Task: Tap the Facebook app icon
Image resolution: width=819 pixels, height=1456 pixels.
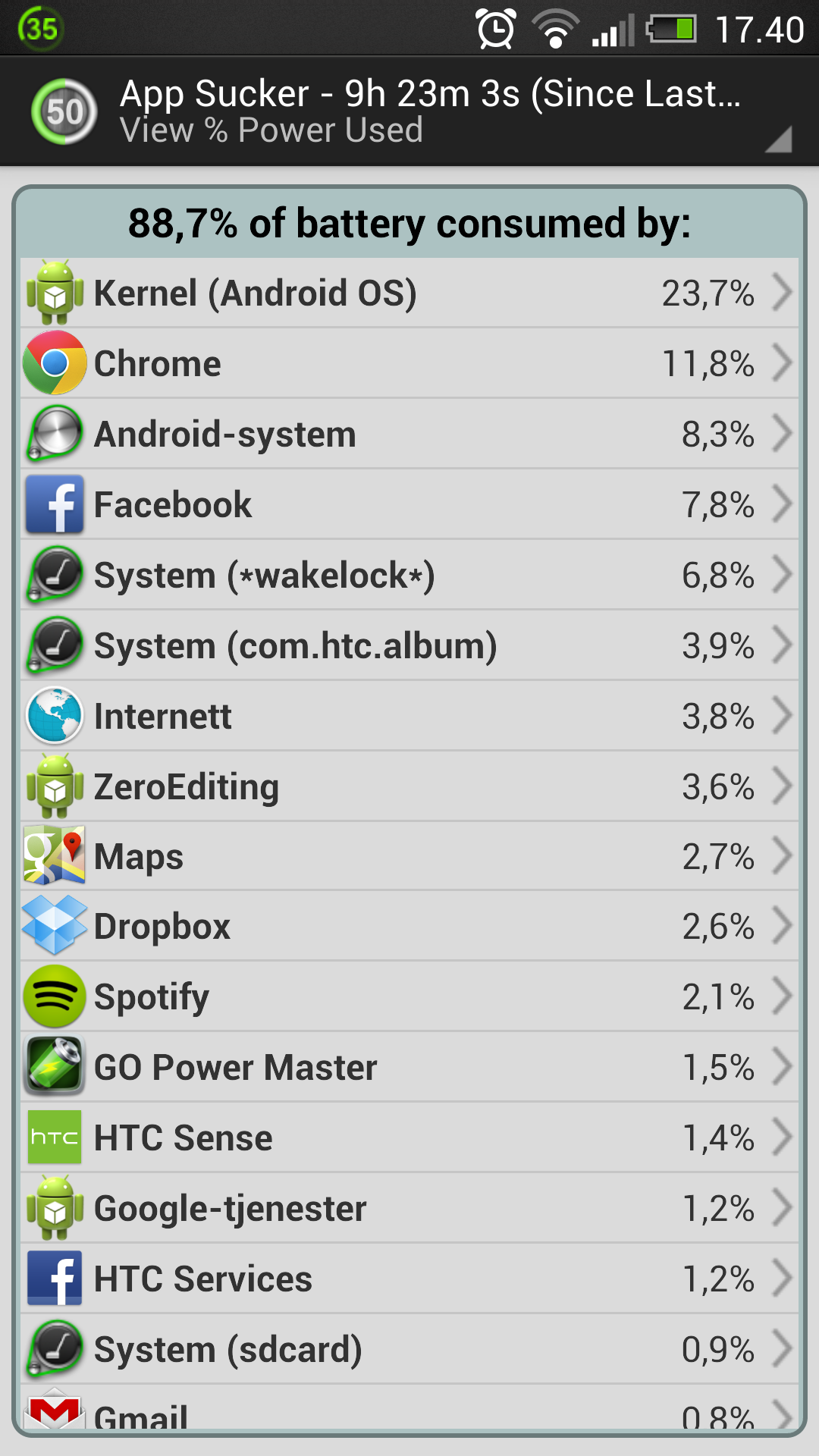Action: [x=55, y=504]
